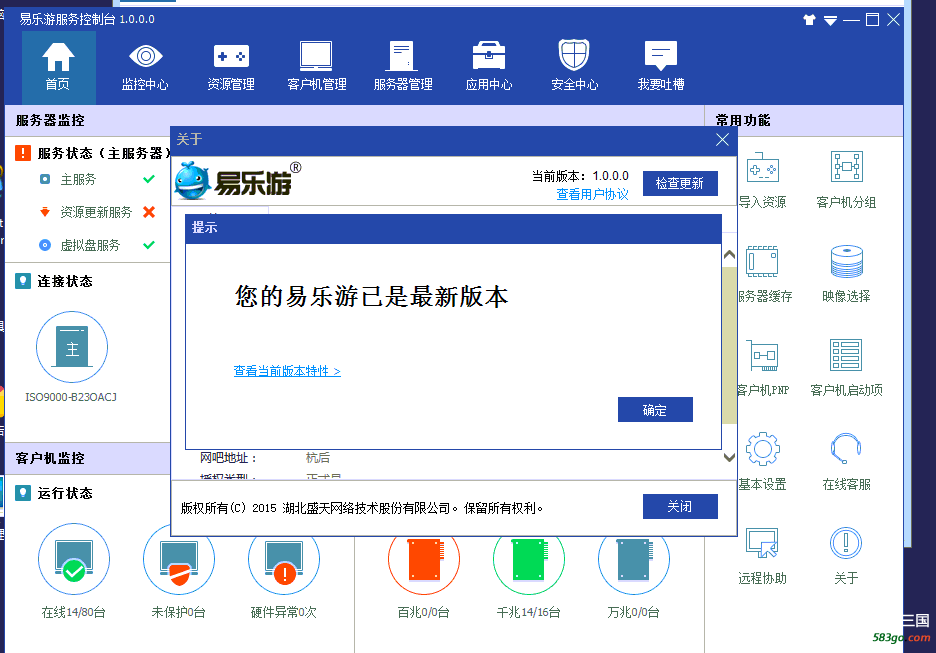The width and height of the screenshot is (936, 653).
Task: Click red X status of 资源更新服务
Action: click(149, 212)
